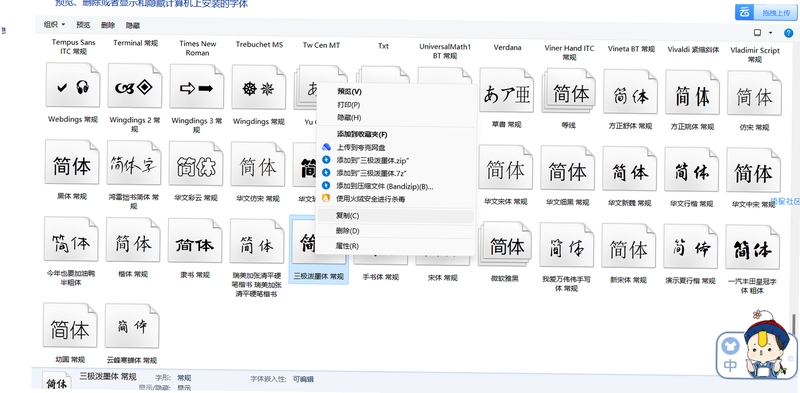Click the 'Times New Roman' font label
Screen dimensions: 800x393
point(197,48)
